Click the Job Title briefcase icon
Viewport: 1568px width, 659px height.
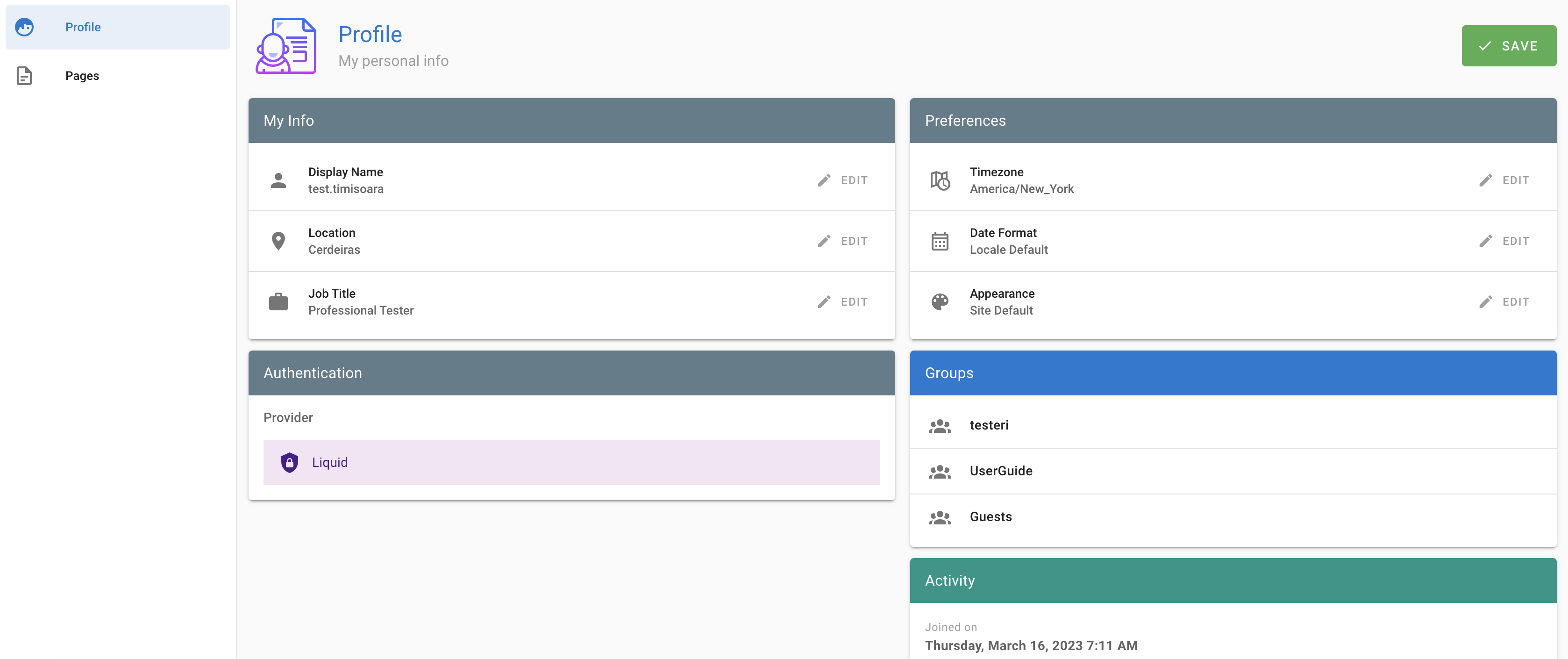pos(278,302)
